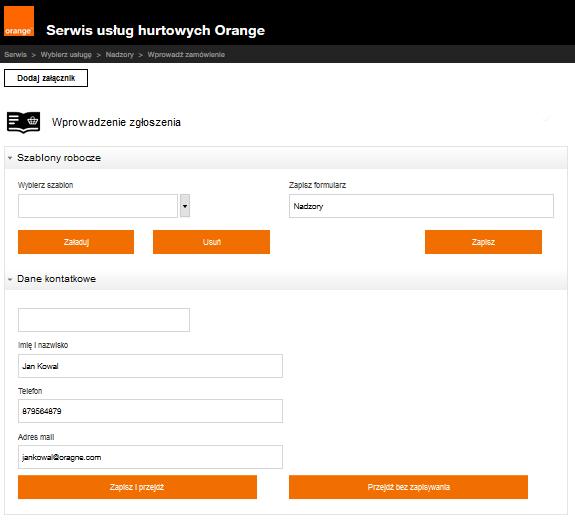Click the orange Zapisz button
575x522 pixels.
[483, 242]
